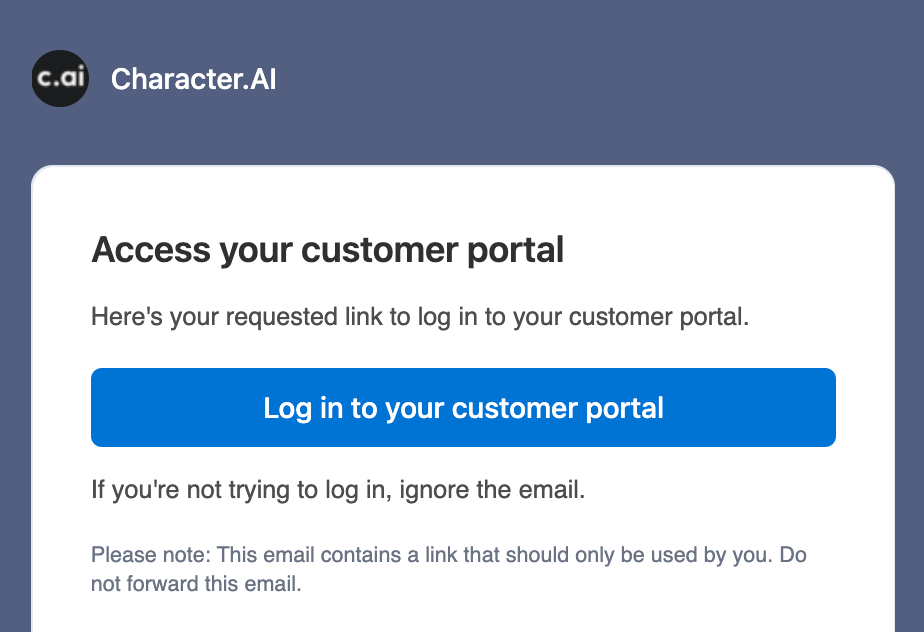
Task: Click the Character.AI brand name text
Action: [193, 79]
